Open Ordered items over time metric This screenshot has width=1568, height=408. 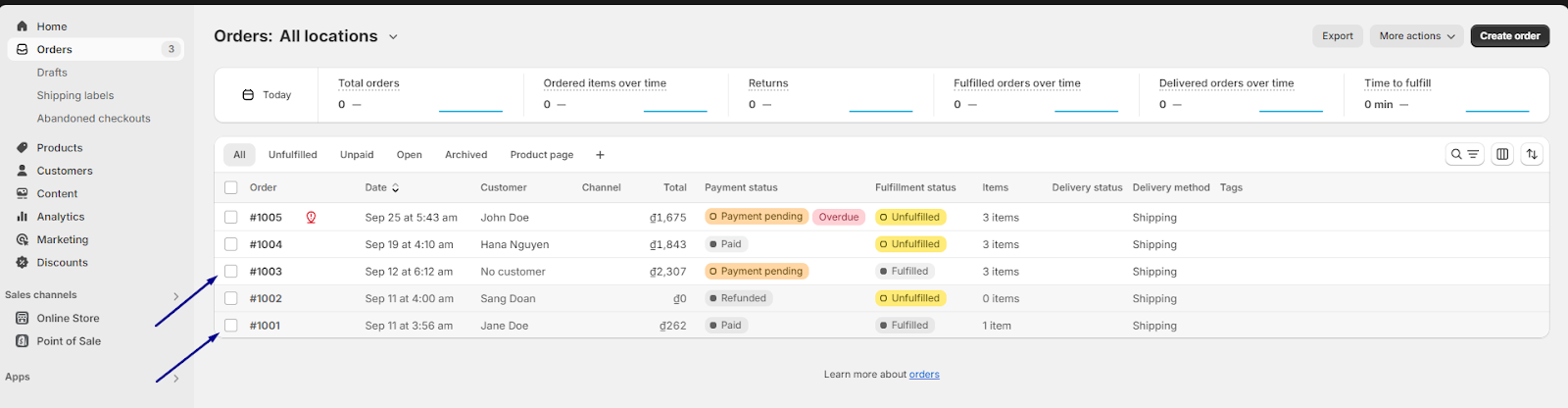tap(625, 95)
